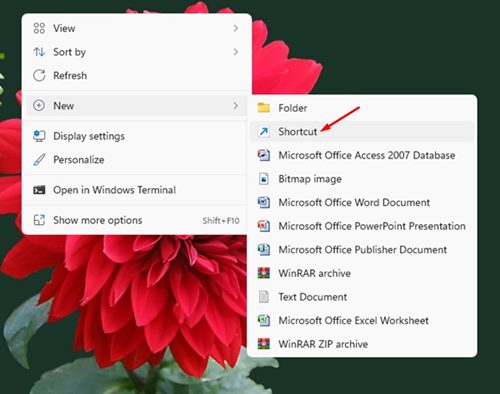
Task: Create a new Folder
Action: coord(362,108)
